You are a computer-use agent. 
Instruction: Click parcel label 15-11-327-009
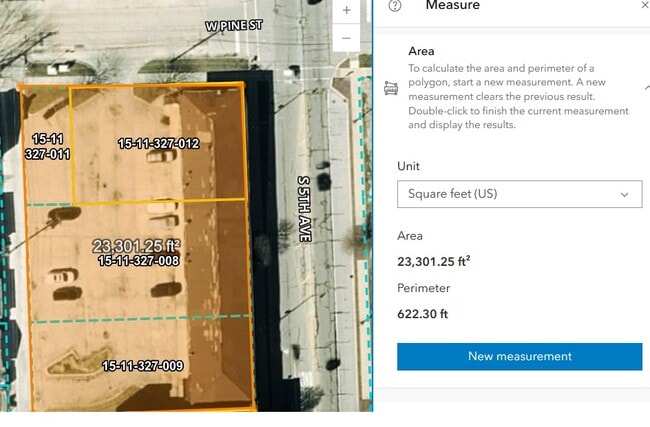tap(142, 366)
